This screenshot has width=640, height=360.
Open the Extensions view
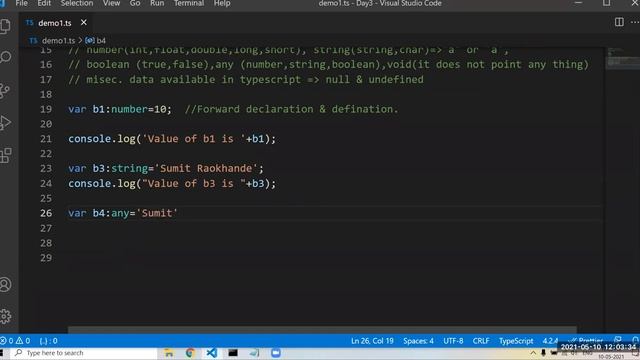tap(6, 155)
